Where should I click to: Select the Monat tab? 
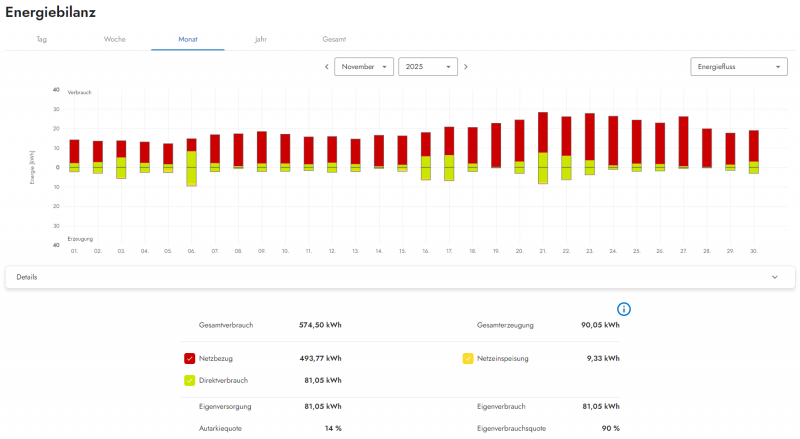pos(188,39)
